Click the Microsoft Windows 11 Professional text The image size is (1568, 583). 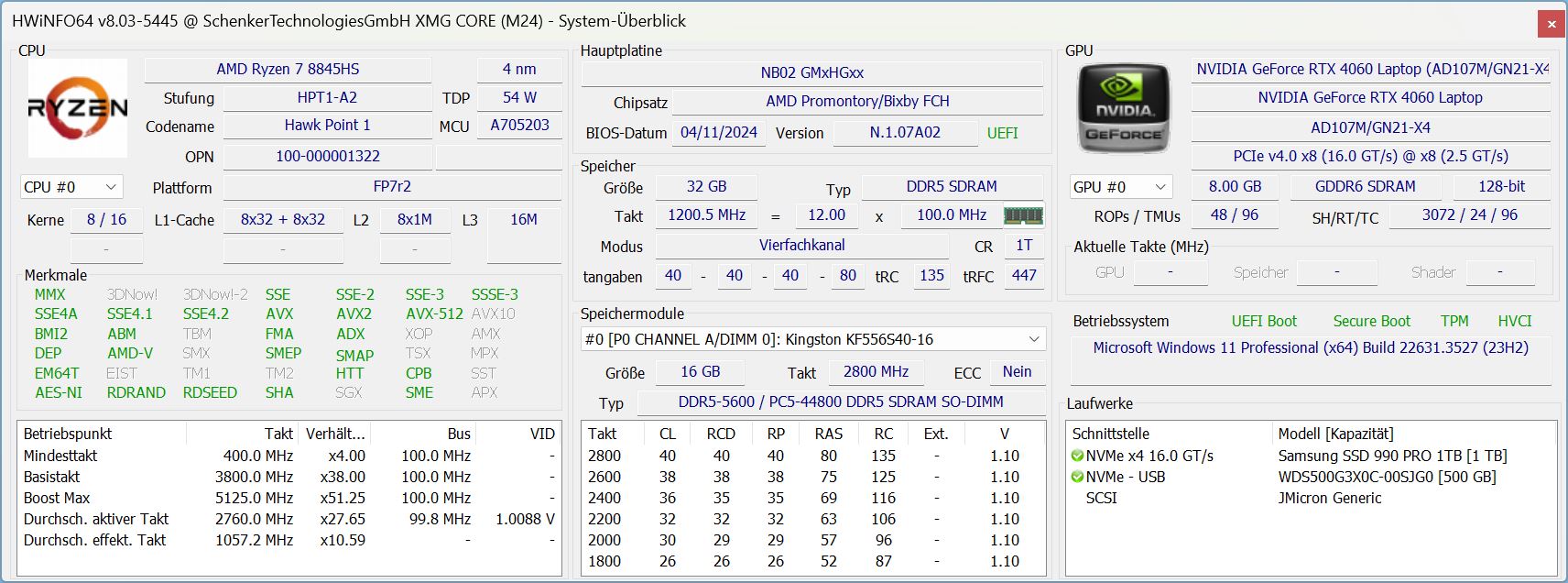click(1310, 348)
